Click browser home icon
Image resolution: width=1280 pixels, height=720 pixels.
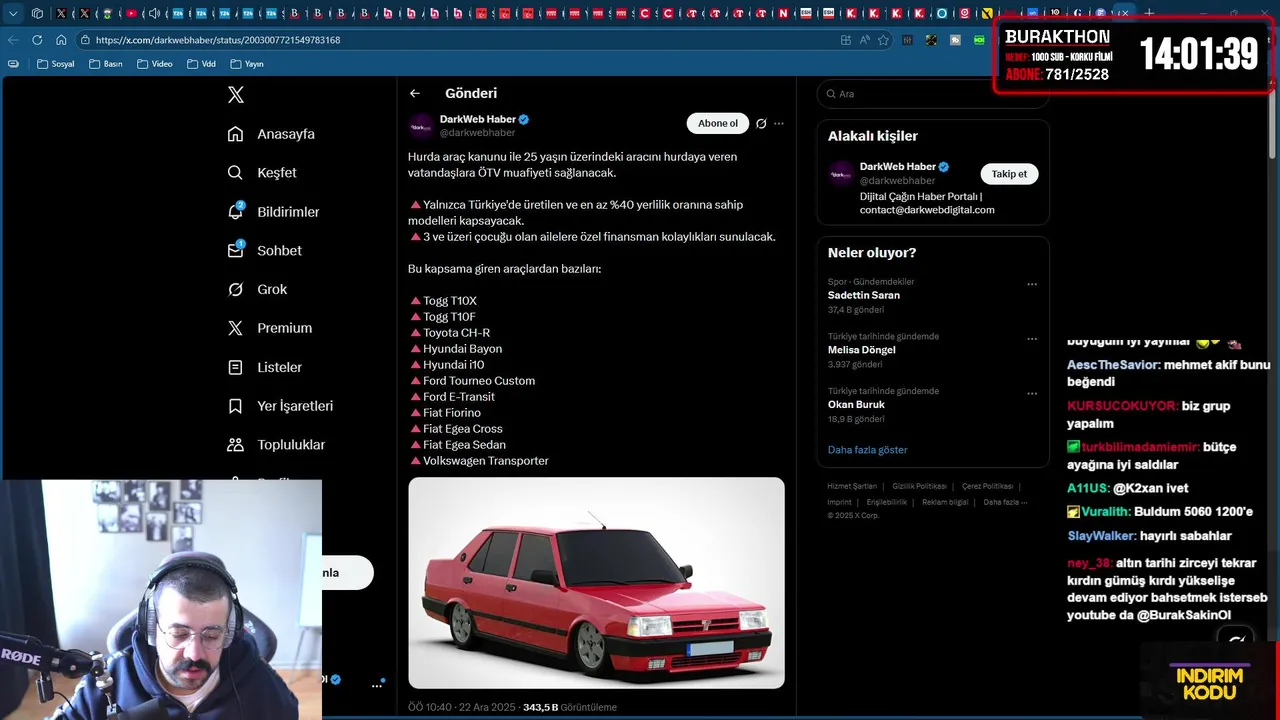click(x=61, y=40)
